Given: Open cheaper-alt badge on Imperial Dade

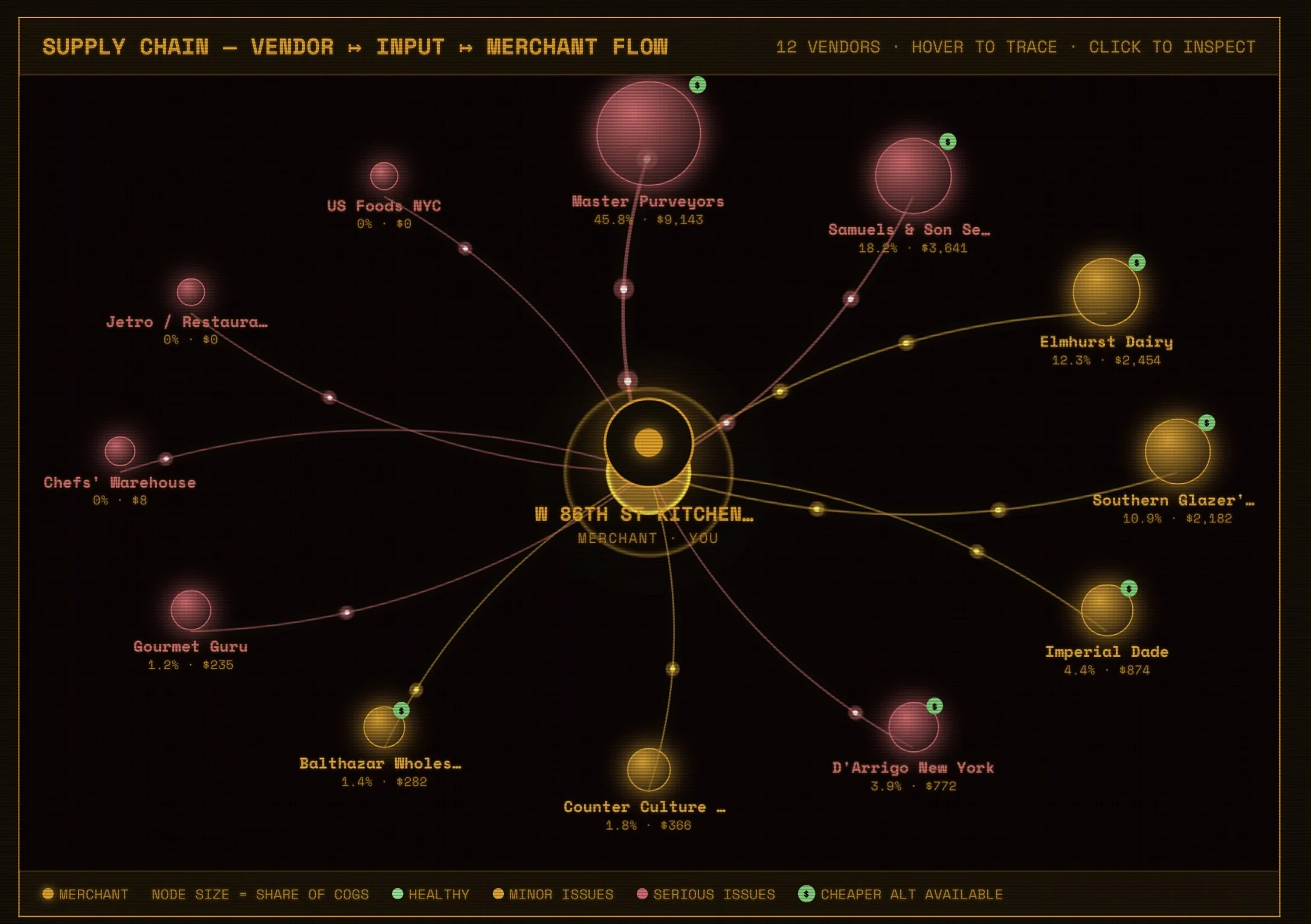Looking at the screenshot, I should click(x=1129, y=588).
